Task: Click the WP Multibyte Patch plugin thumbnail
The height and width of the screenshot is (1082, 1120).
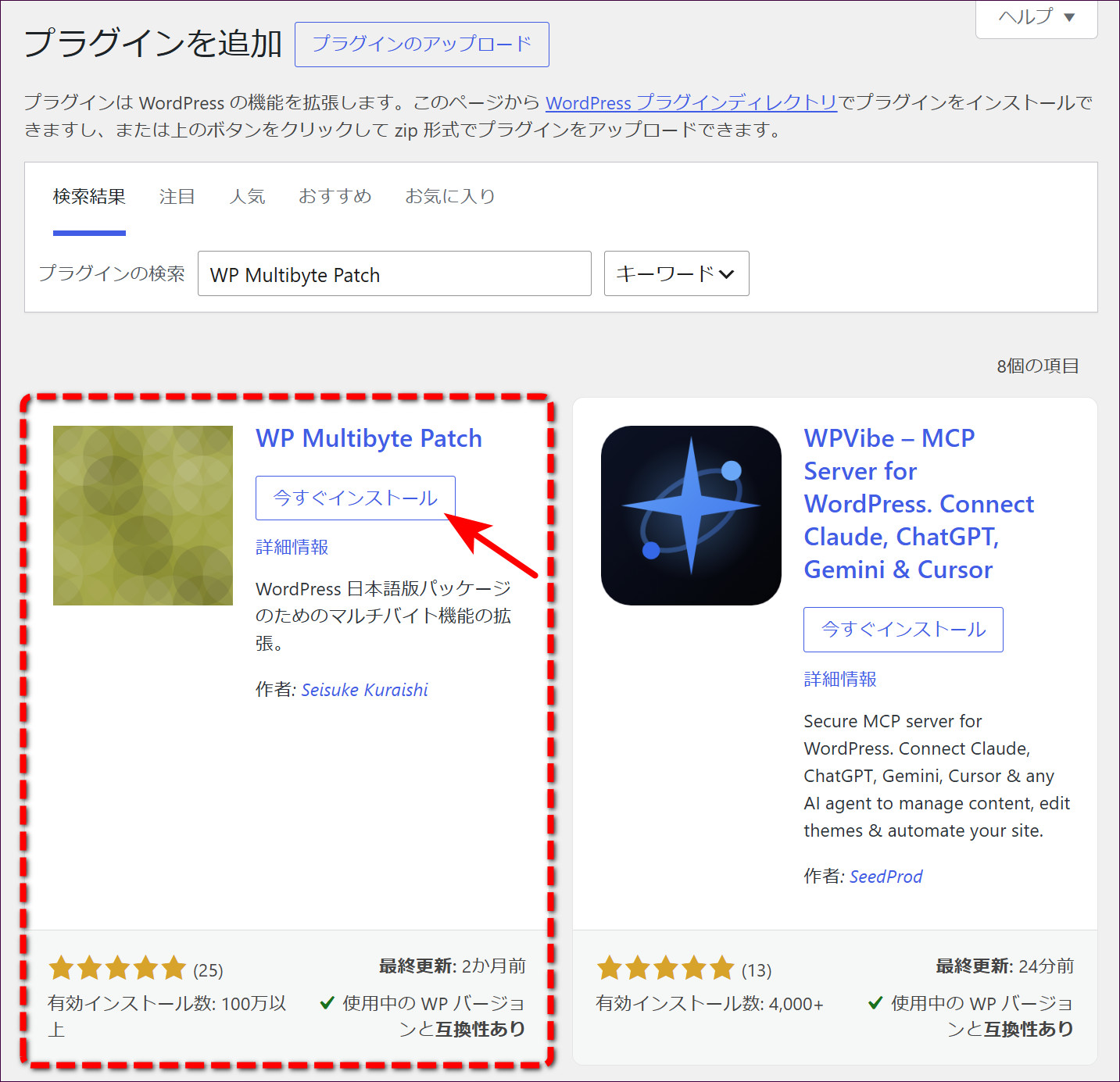Action: tap(143, 516)
